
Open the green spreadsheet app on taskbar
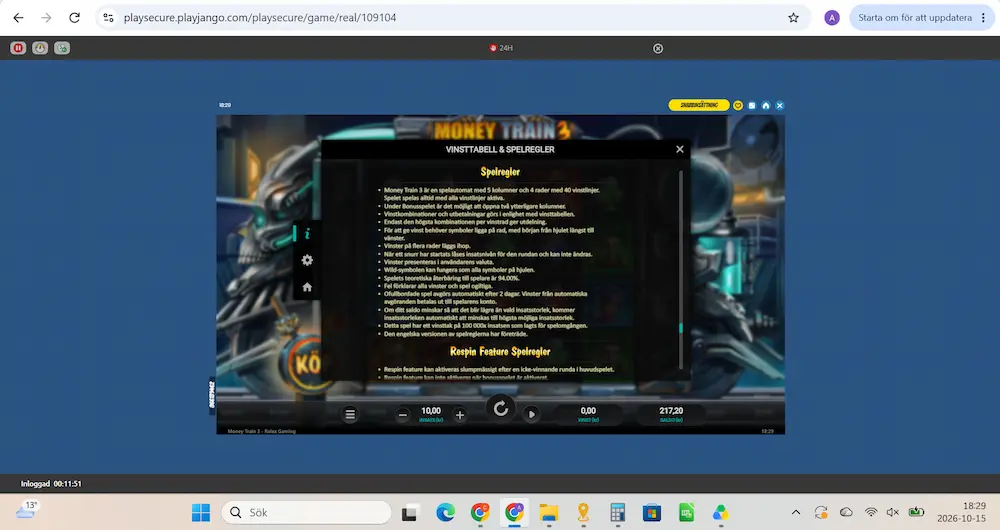[x=686, y=512]
